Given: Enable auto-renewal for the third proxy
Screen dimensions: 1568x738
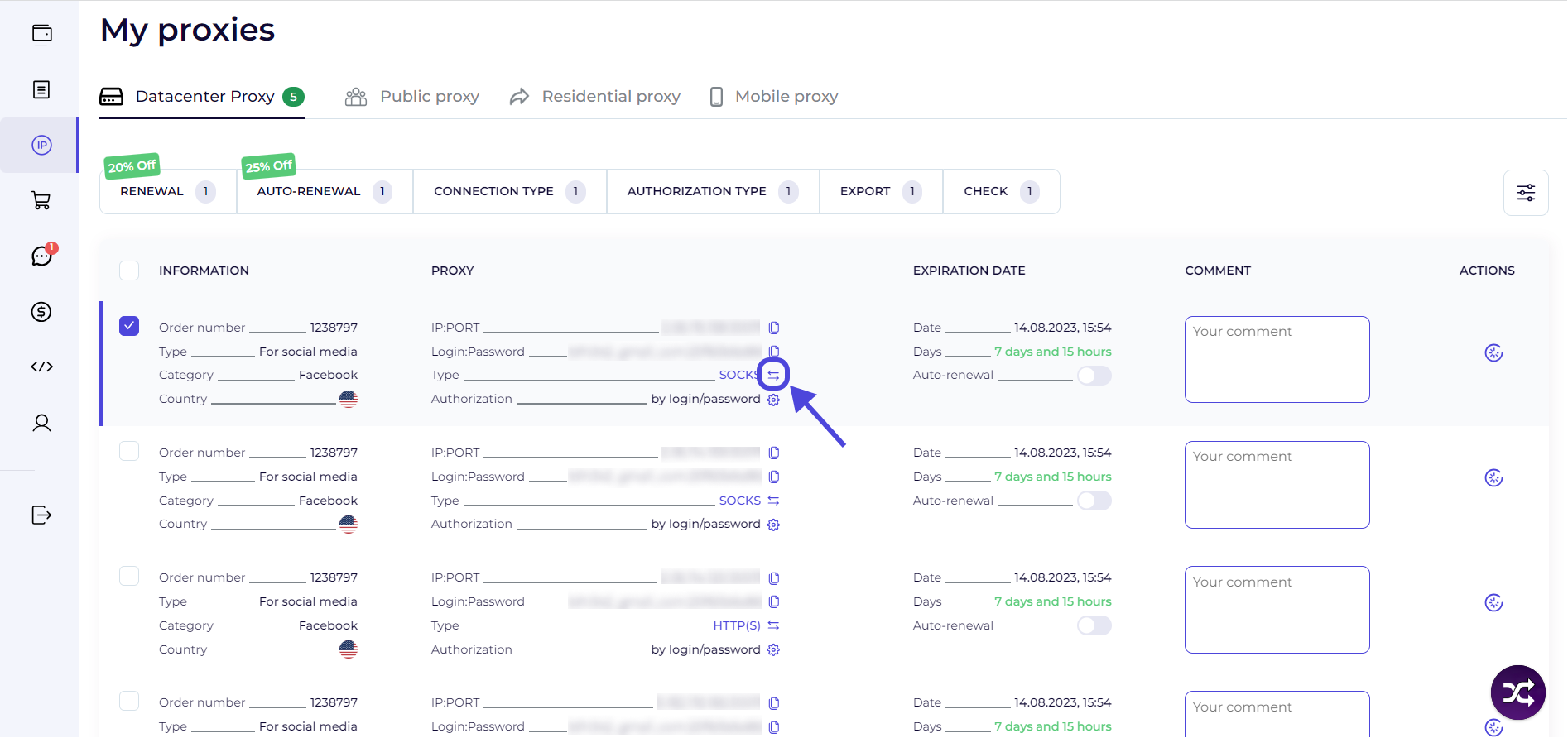Looking at the screenshot, I should click(1094, 625).
